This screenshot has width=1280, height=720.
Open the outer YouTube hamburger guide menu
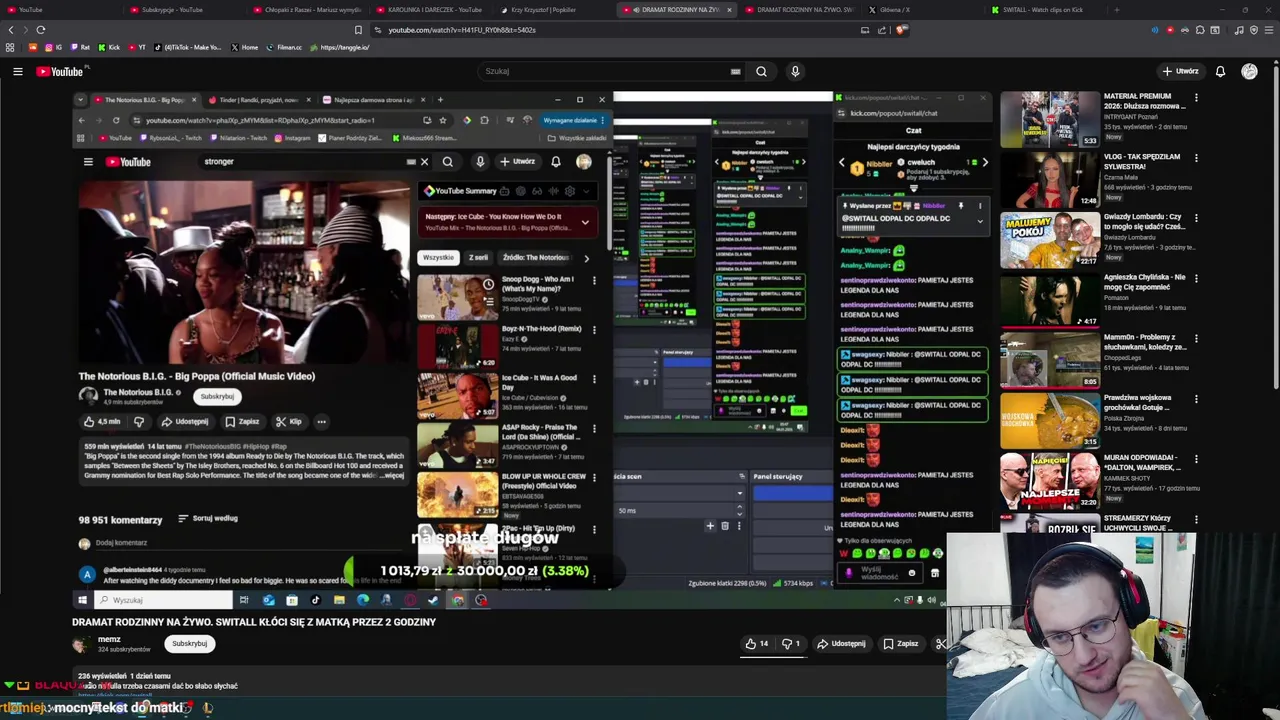pyautogui.click(x=17, y=71)
